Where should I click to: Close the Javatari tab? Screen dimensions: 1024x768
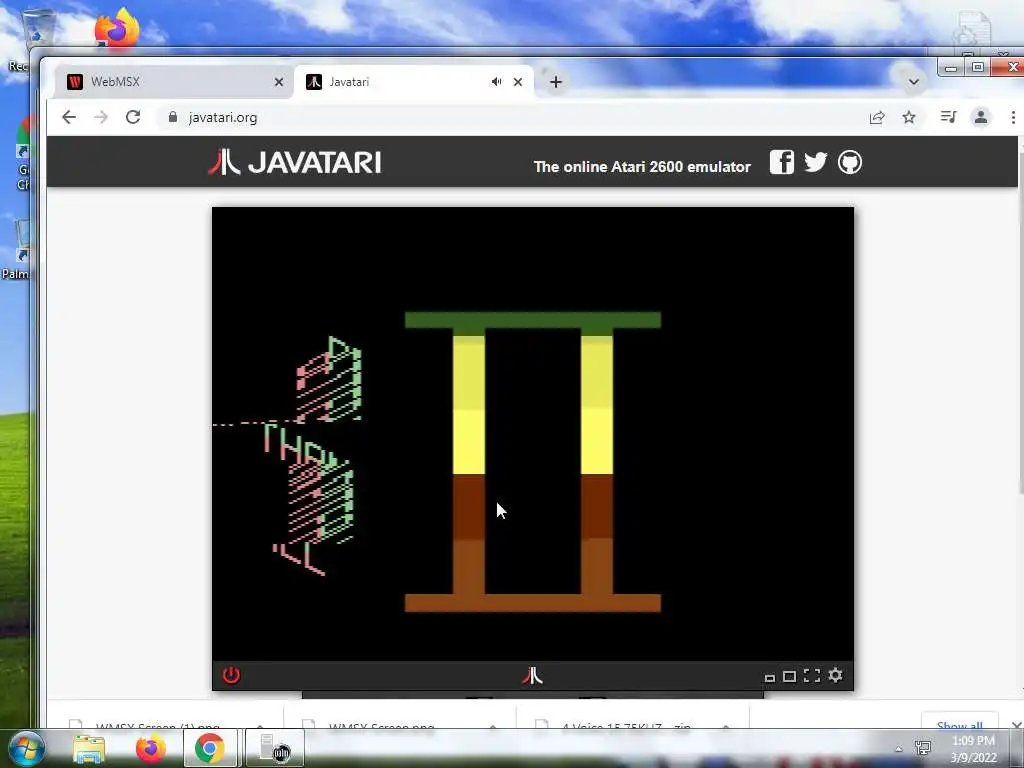[x=518, y=82]
